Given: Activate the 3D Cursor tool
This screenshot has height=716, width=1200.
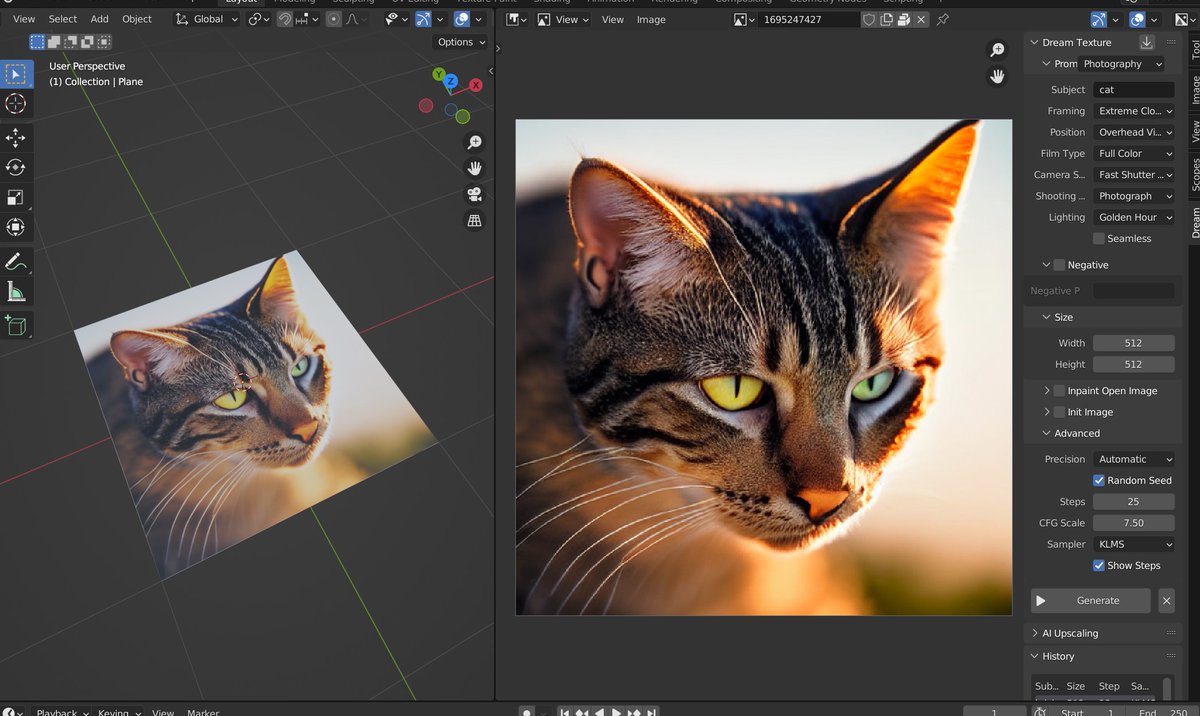Looking at the screenshot, I should [16, 104].
